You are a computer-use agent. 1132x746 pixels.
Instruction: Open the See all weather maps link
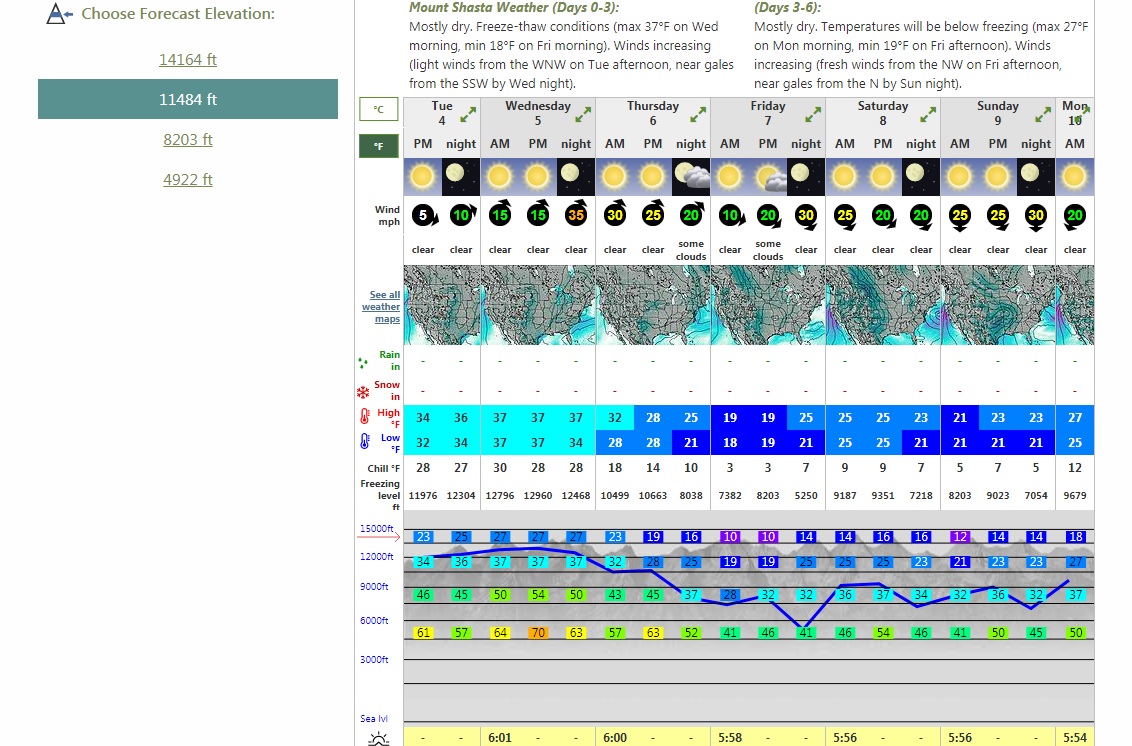click(381, 306)
